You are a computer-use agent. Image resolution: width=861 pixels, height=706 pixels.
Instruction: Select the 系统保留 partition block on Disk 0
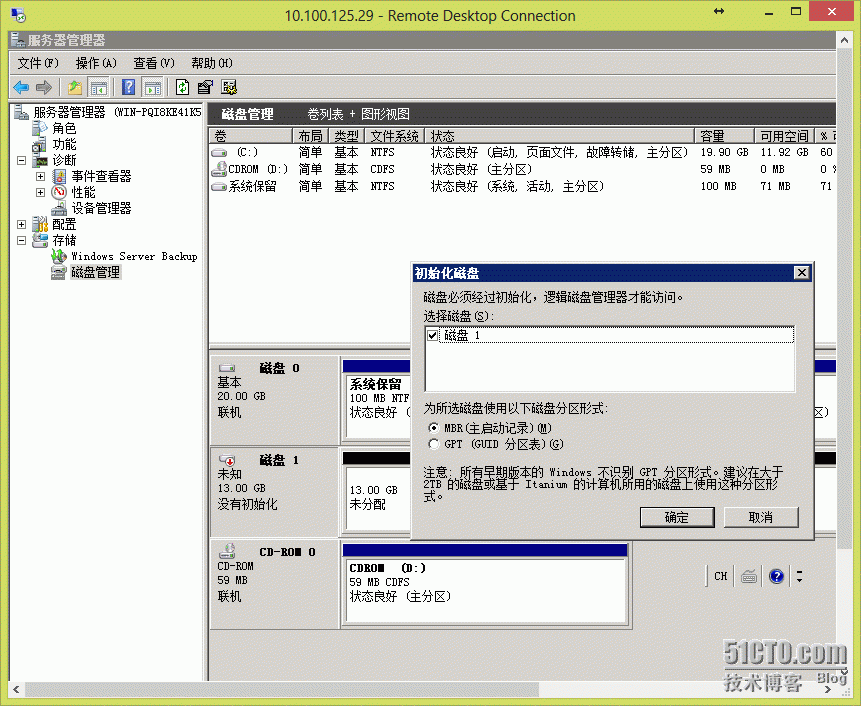pyautogui.click(x=378, y=399)
